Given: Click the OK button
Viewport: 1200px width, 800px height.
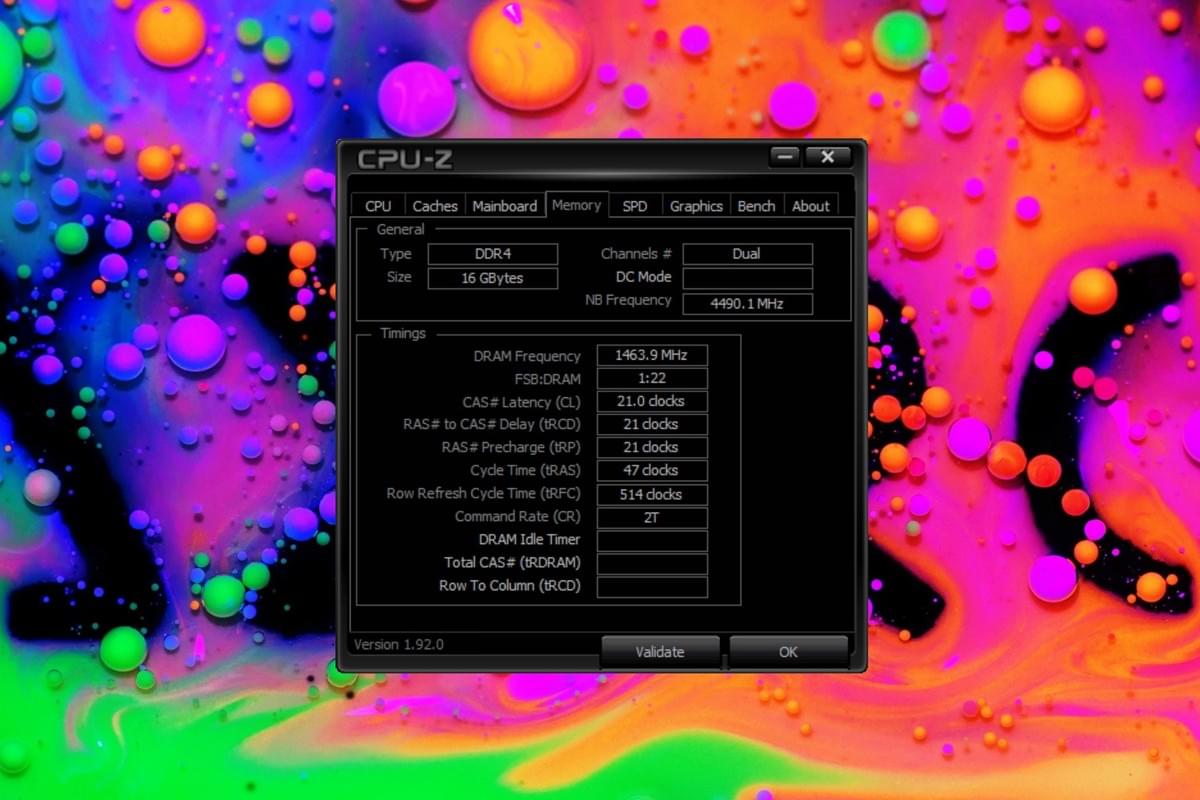Looking at the screenshot, I should click(788, 652).
